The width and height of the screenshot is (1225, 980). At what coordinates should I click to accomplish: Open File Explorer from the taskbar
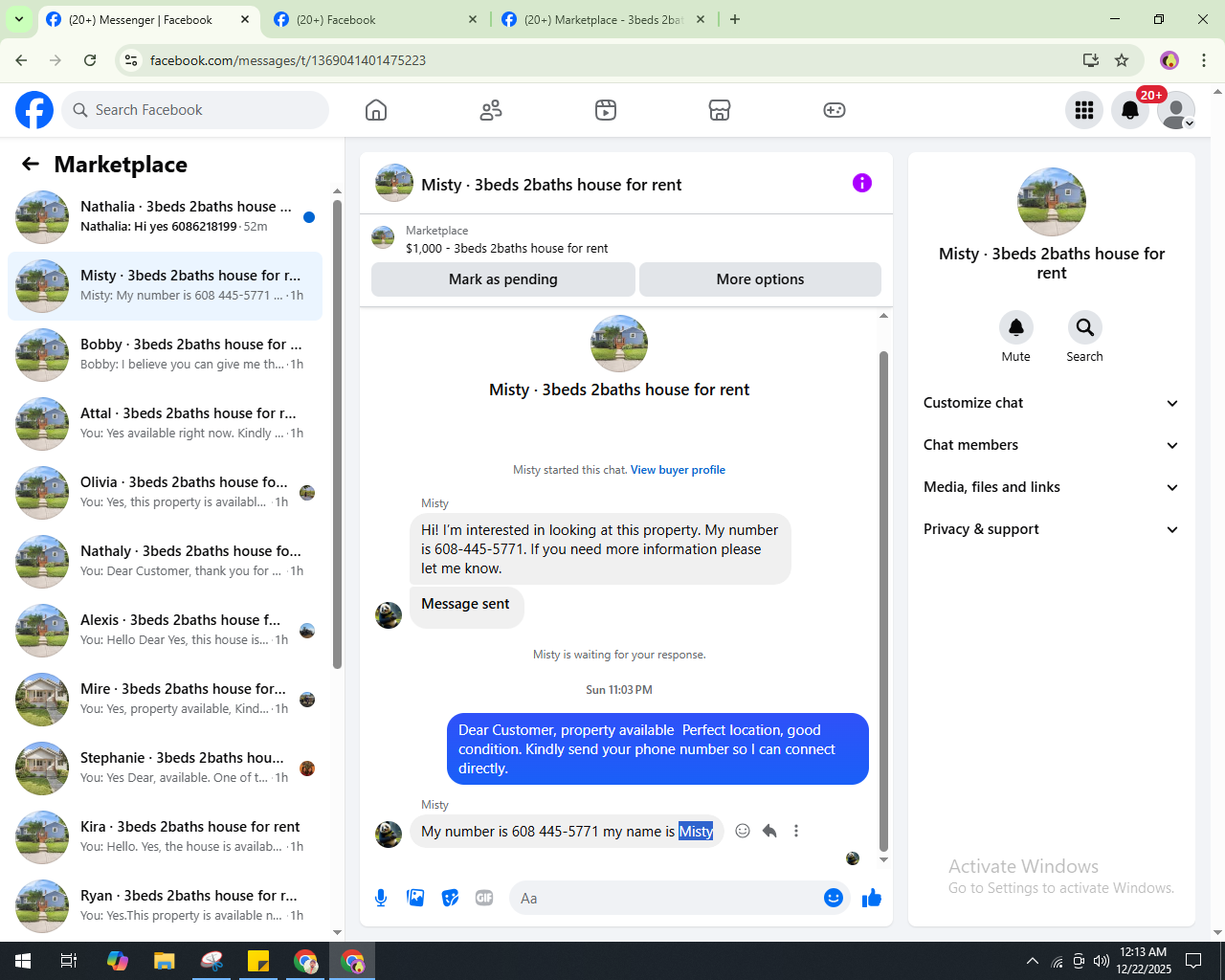coord(165,961)
